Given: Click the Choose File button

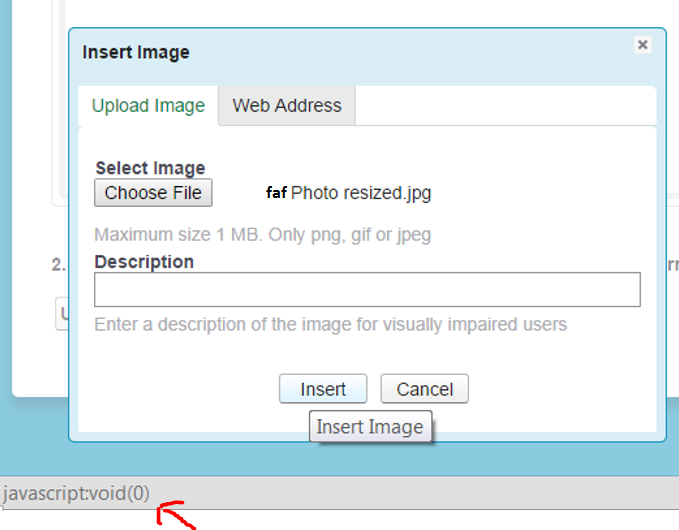Looking at the screenshot, I should click(x=153, y=193).
